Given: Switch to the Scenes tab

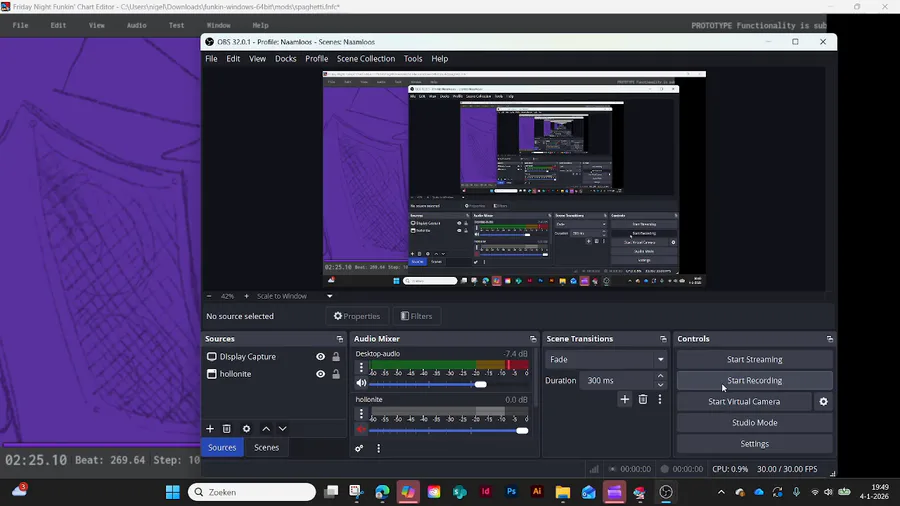Looking at the screenshot, I should pos(266,447).
